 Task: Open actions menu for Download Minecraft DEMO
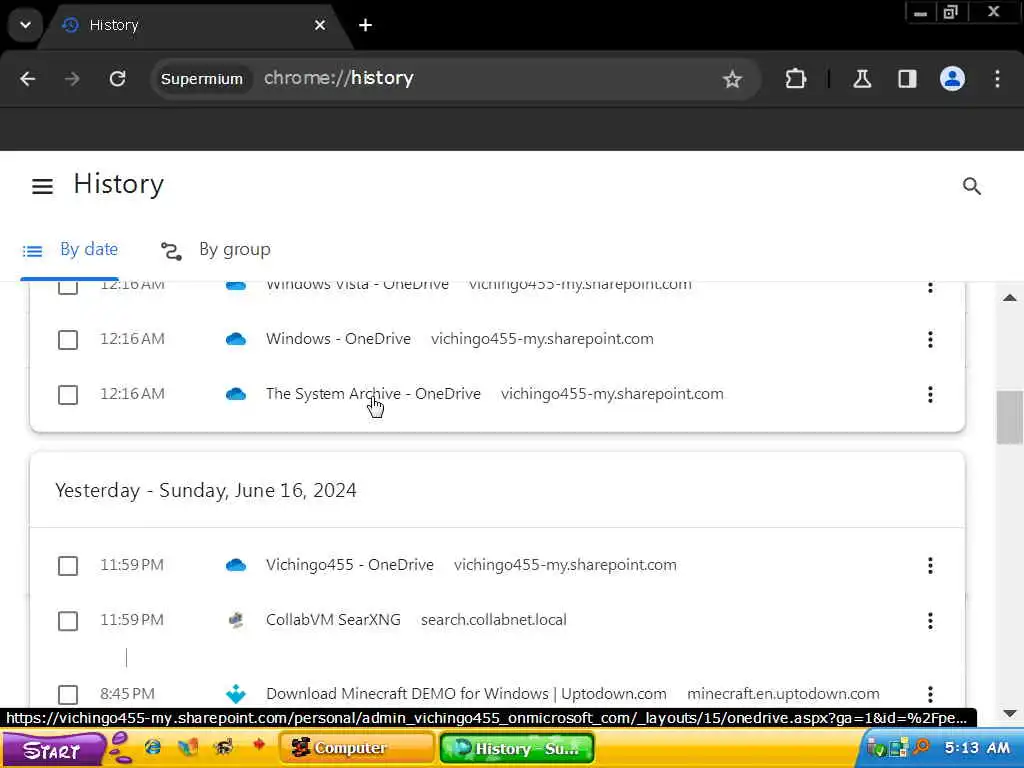click(x=931, y=694)
